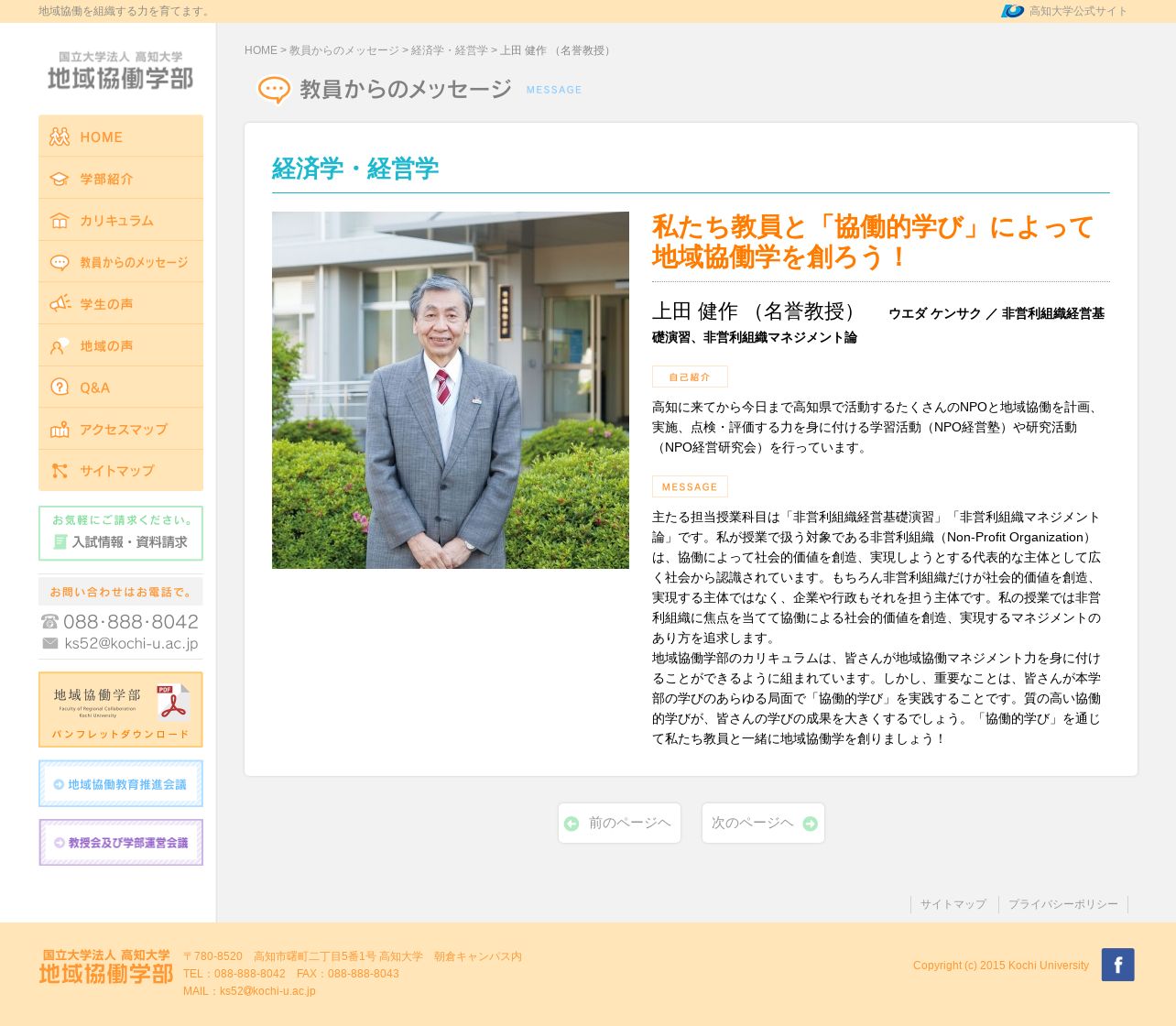This screenshot has height=1026, width=1176.
Task: Click the professor's portrait photo
Action: (x=451, y=390)
